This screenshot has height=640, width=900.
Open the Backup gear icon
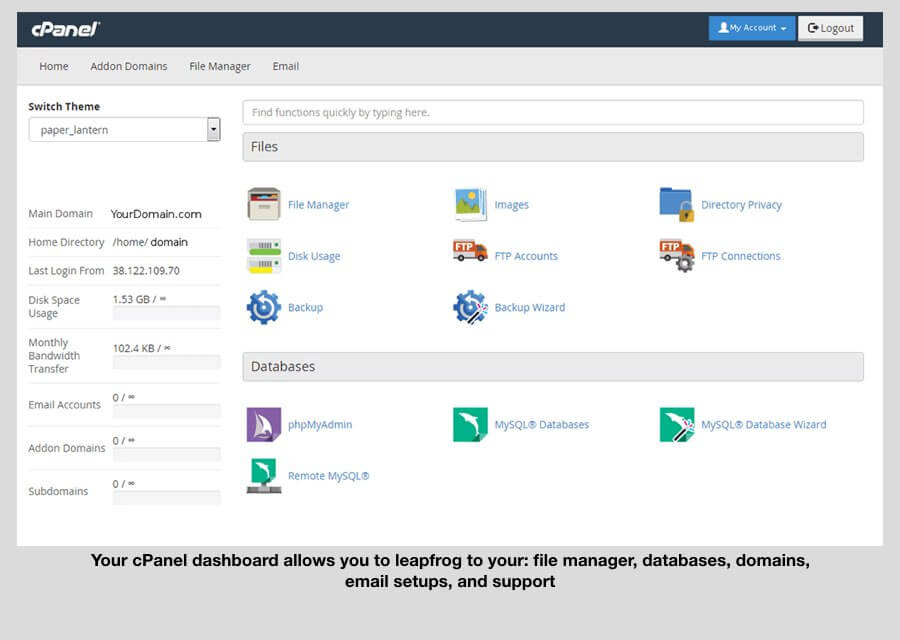click(264, 307)
